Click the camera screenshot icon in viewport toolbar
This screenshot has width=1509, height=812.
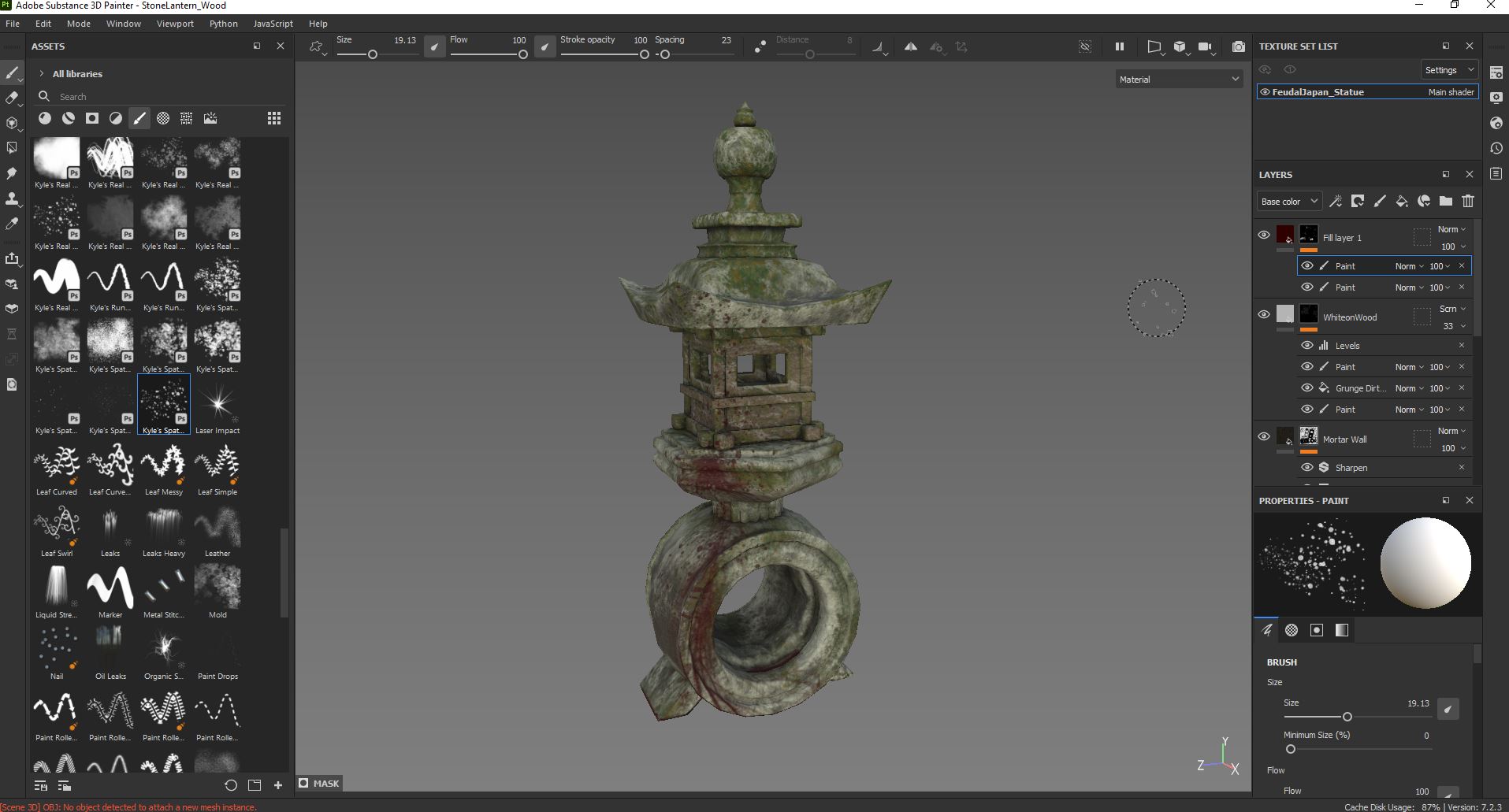tap(1239, 47)
